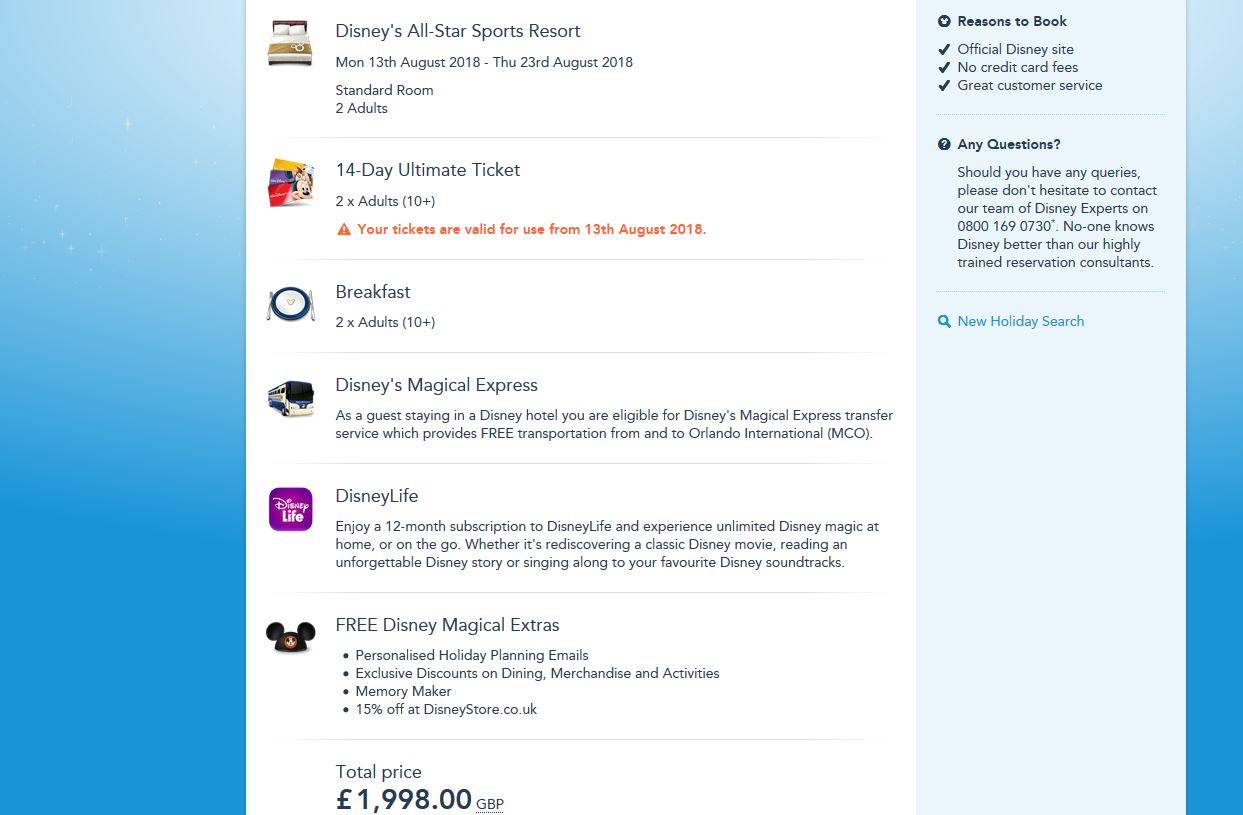Image resolution: width=1243 pixels, height=815 pixels.
Task: Click the checkmark next to No credit card fees
Action: point(944,67)
